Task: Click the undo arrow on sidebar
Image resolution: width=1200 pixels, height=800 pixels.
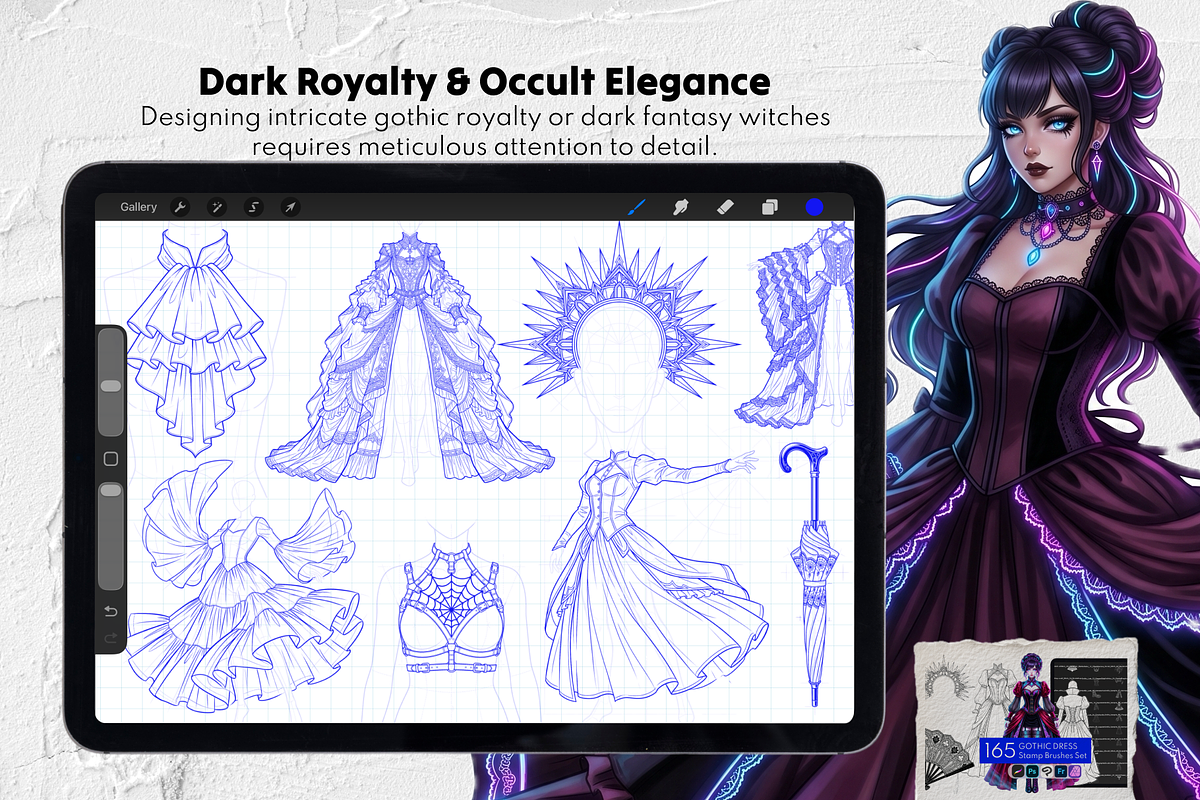Action: pyautogui.click(x=111, y=611)
